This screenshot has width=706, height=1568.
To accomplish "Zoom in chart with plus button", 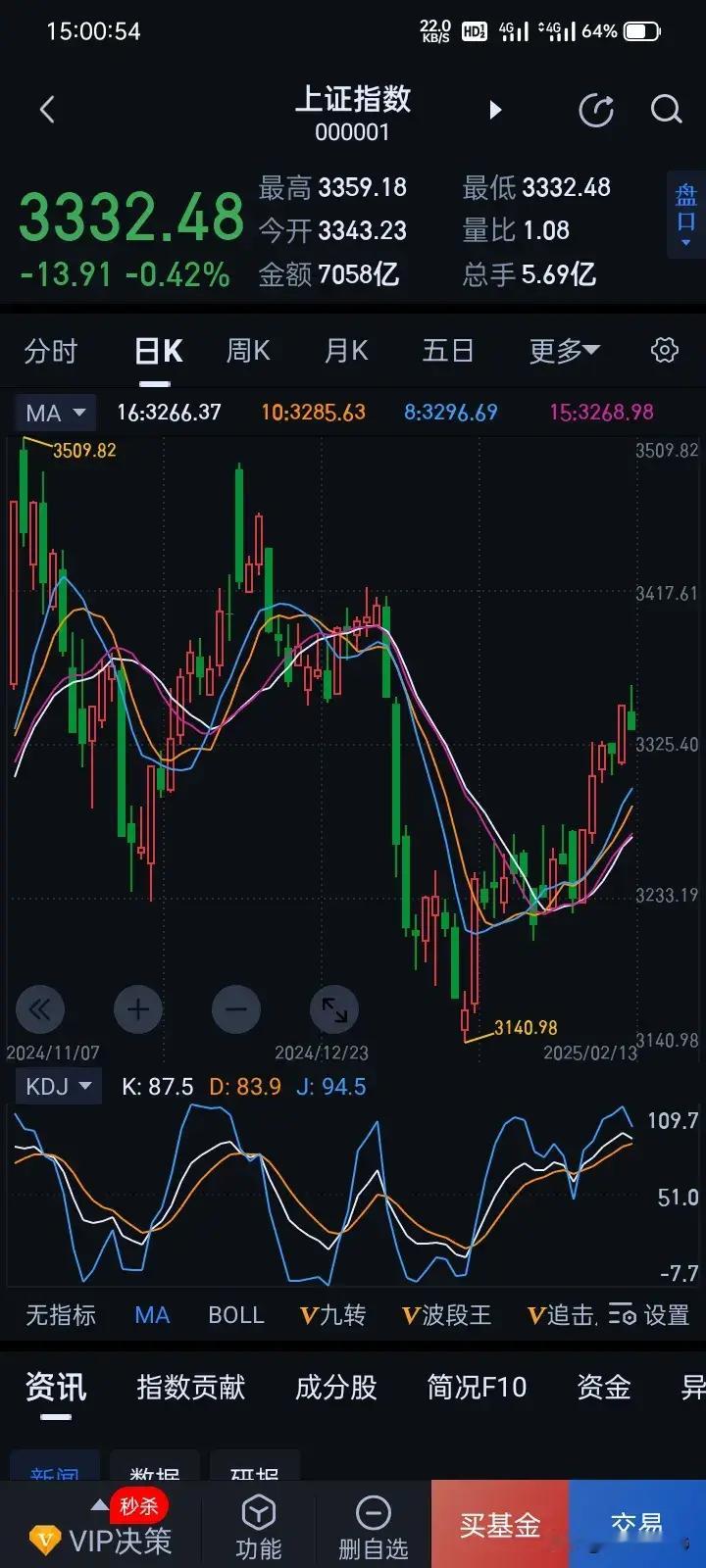I will (138, 1008).
